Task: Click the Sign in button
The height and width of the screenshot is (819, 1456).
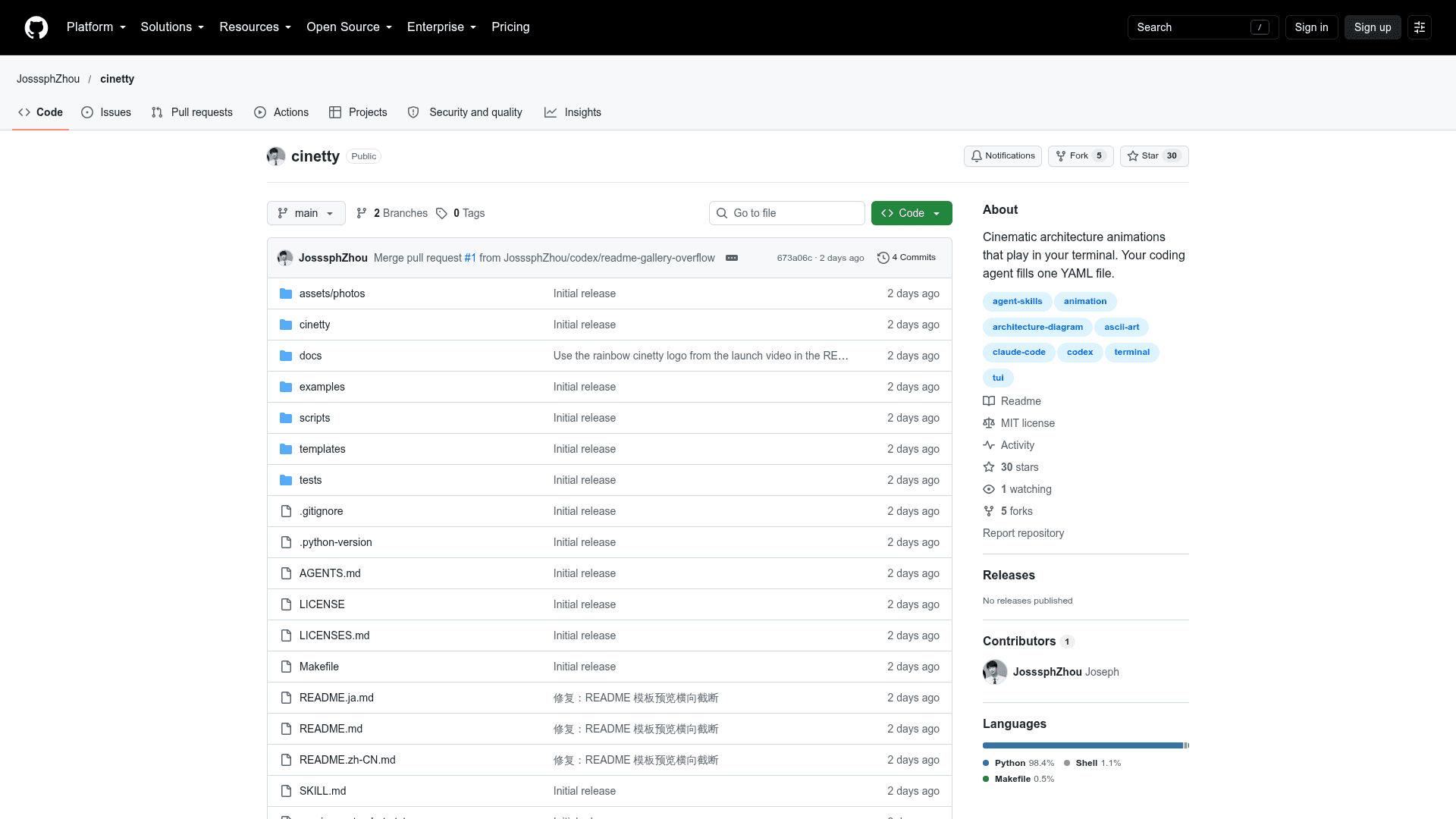Action: pyautogui.click(x=1311, y=27)
